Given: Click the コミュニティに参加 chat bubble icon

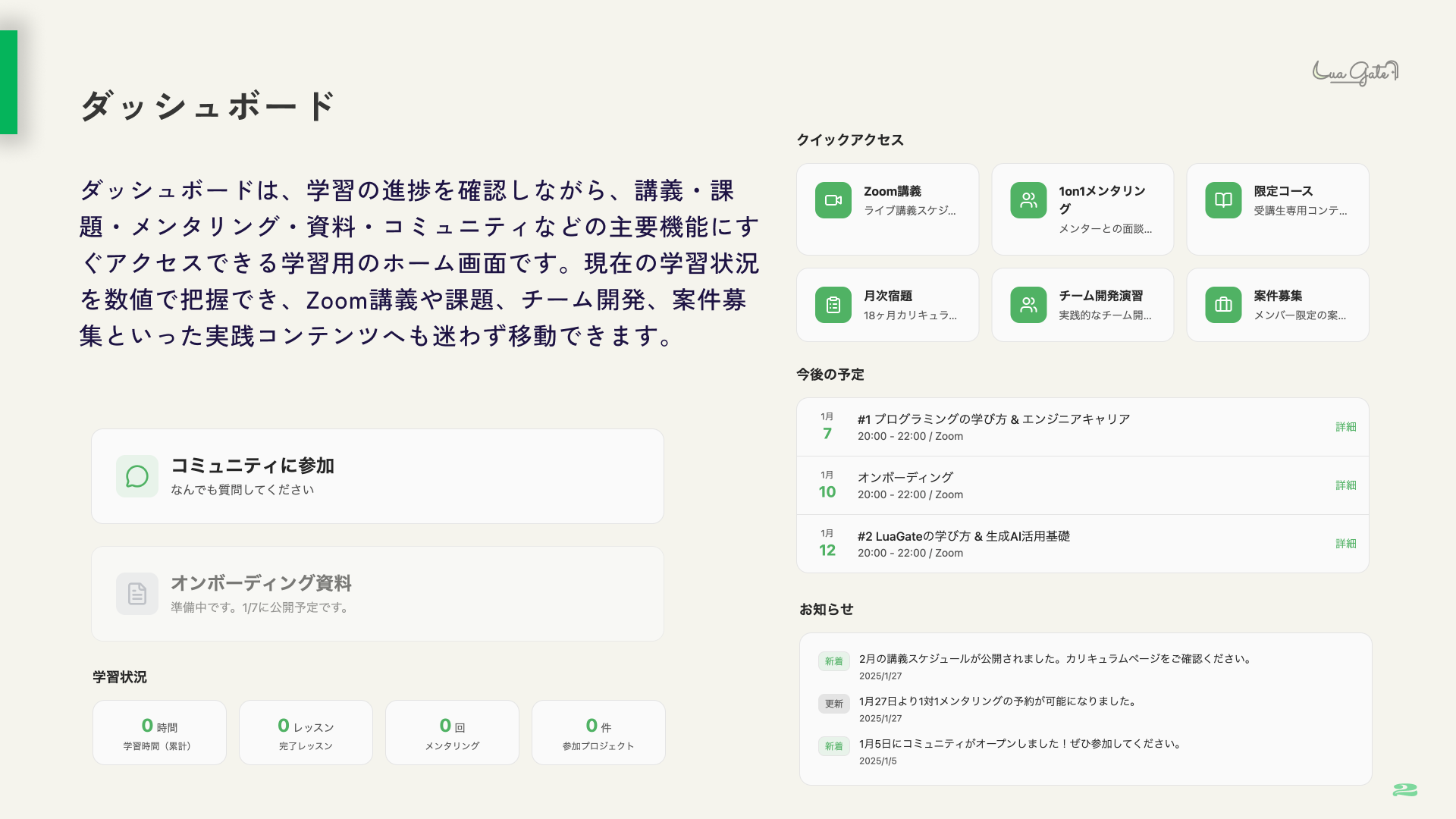Looking at the screenshot, I should (x=137, y=476).
